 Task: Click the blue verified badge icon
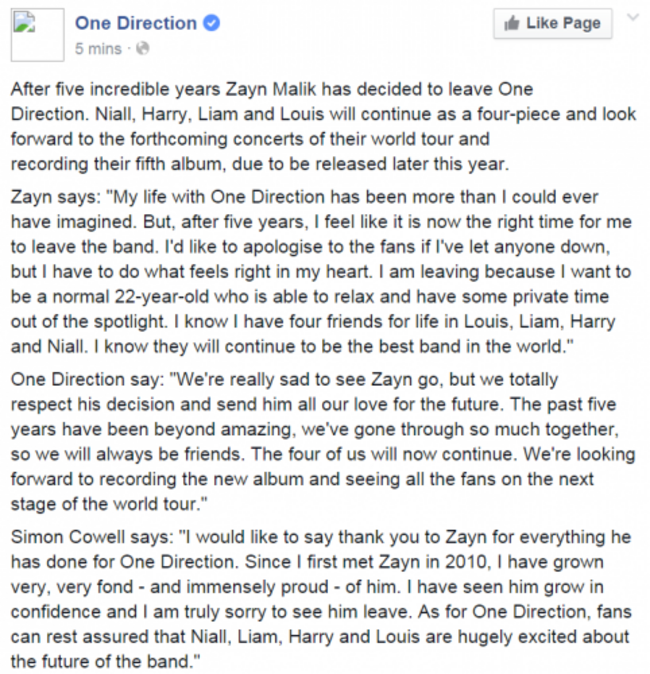(211, 23)
